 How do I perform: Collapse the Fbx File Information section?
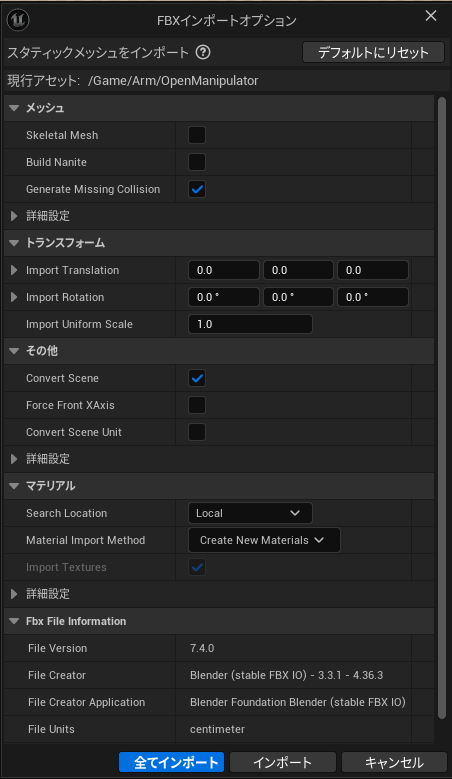pos(14,621)
